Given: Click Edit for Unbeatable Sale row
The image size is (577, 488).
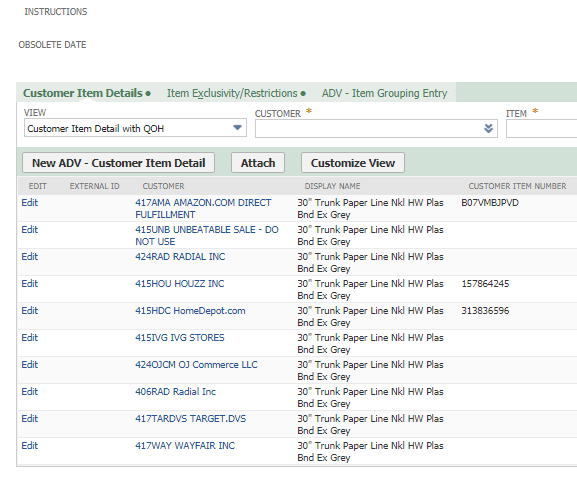Looking at the screenshot, I should pos(29,229).
